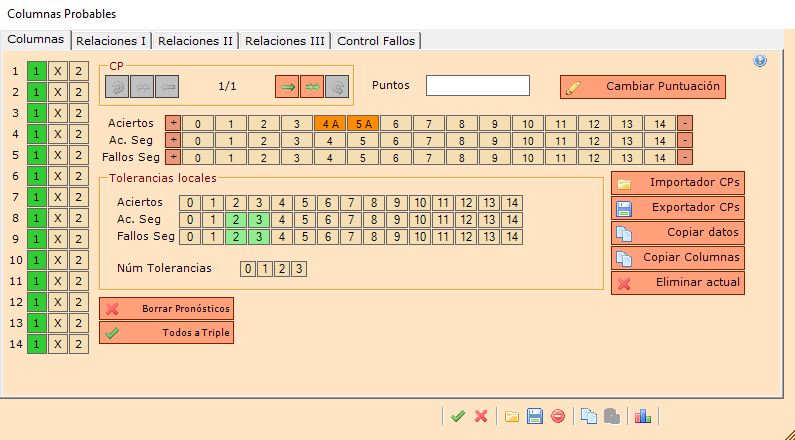Screen dimensions: 795x440
Task: Click plus button in Ac. Seg row
Action: coord(173,140)
